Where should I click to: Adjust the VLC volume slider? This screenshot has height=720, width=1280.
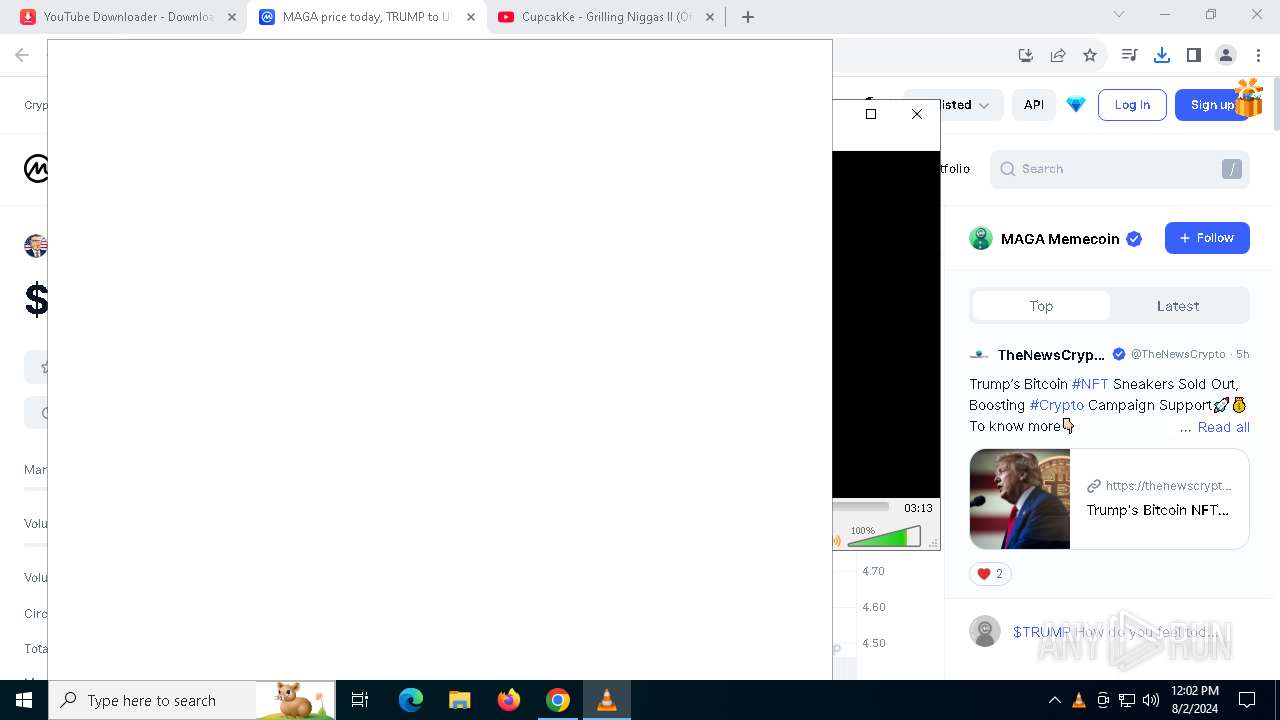[x=884, y=538]
